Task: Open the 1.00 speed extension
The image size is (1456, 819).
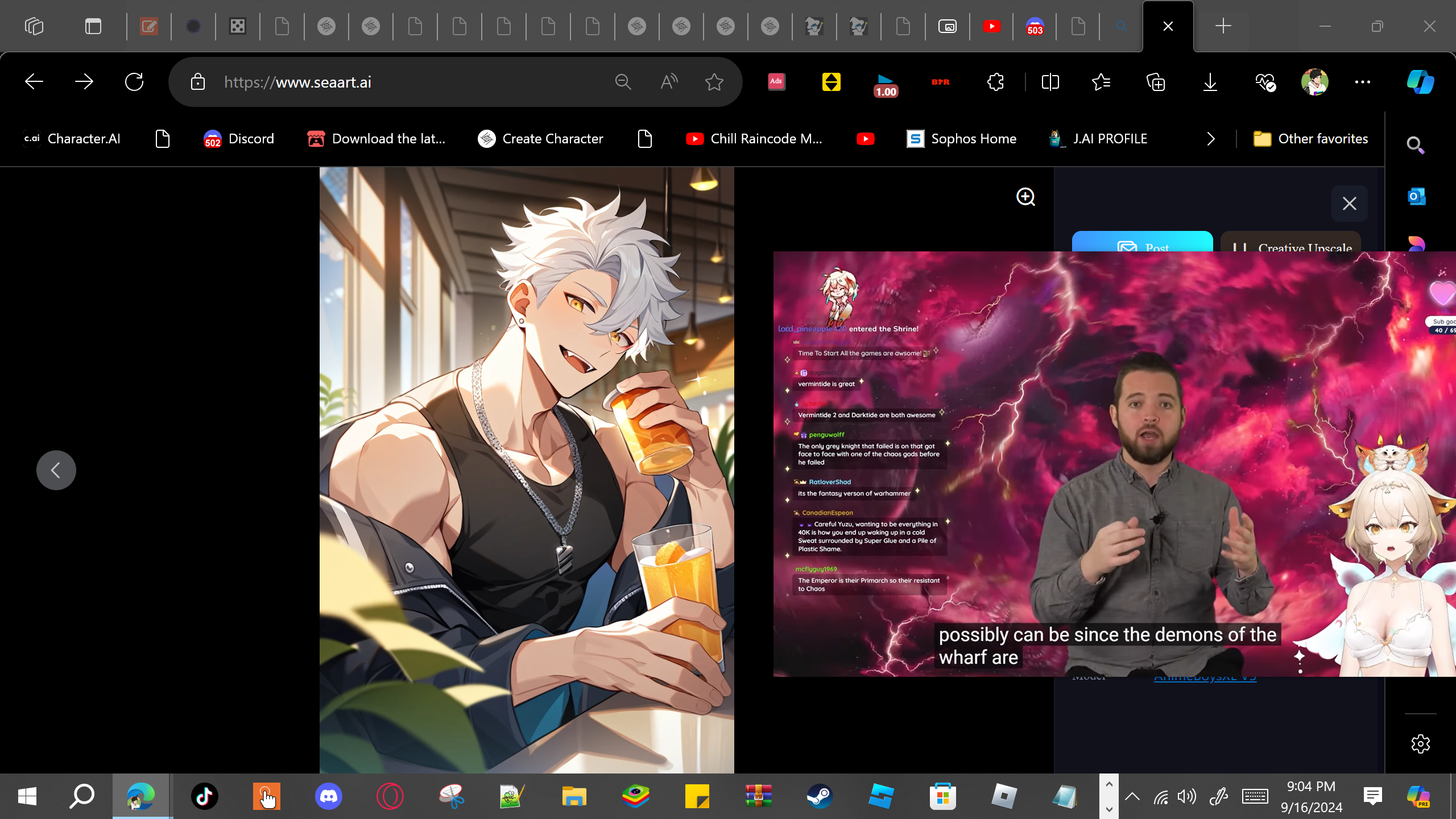Action: click(x=886, y=85)
